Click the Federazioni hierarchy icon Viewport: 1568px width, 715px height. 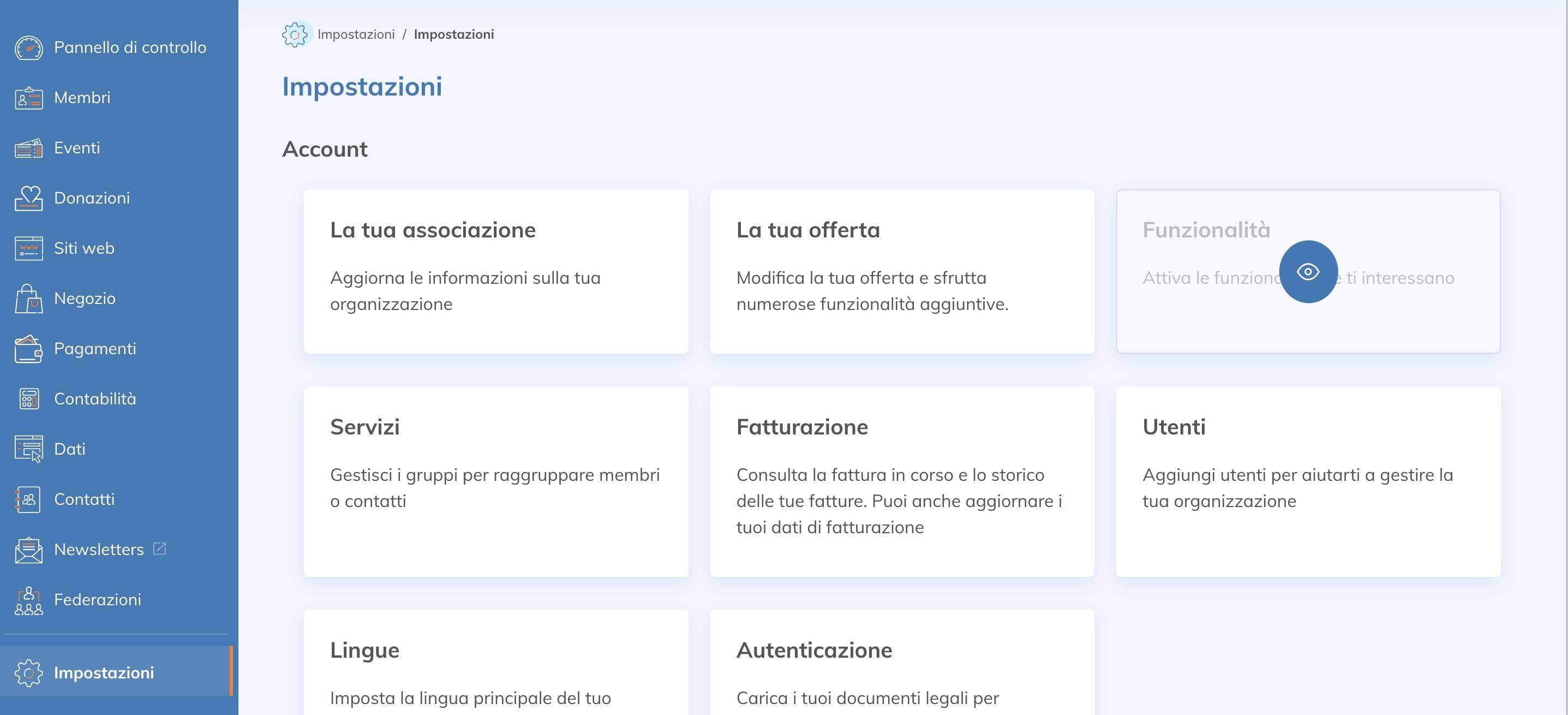click(x=28, y=600)
